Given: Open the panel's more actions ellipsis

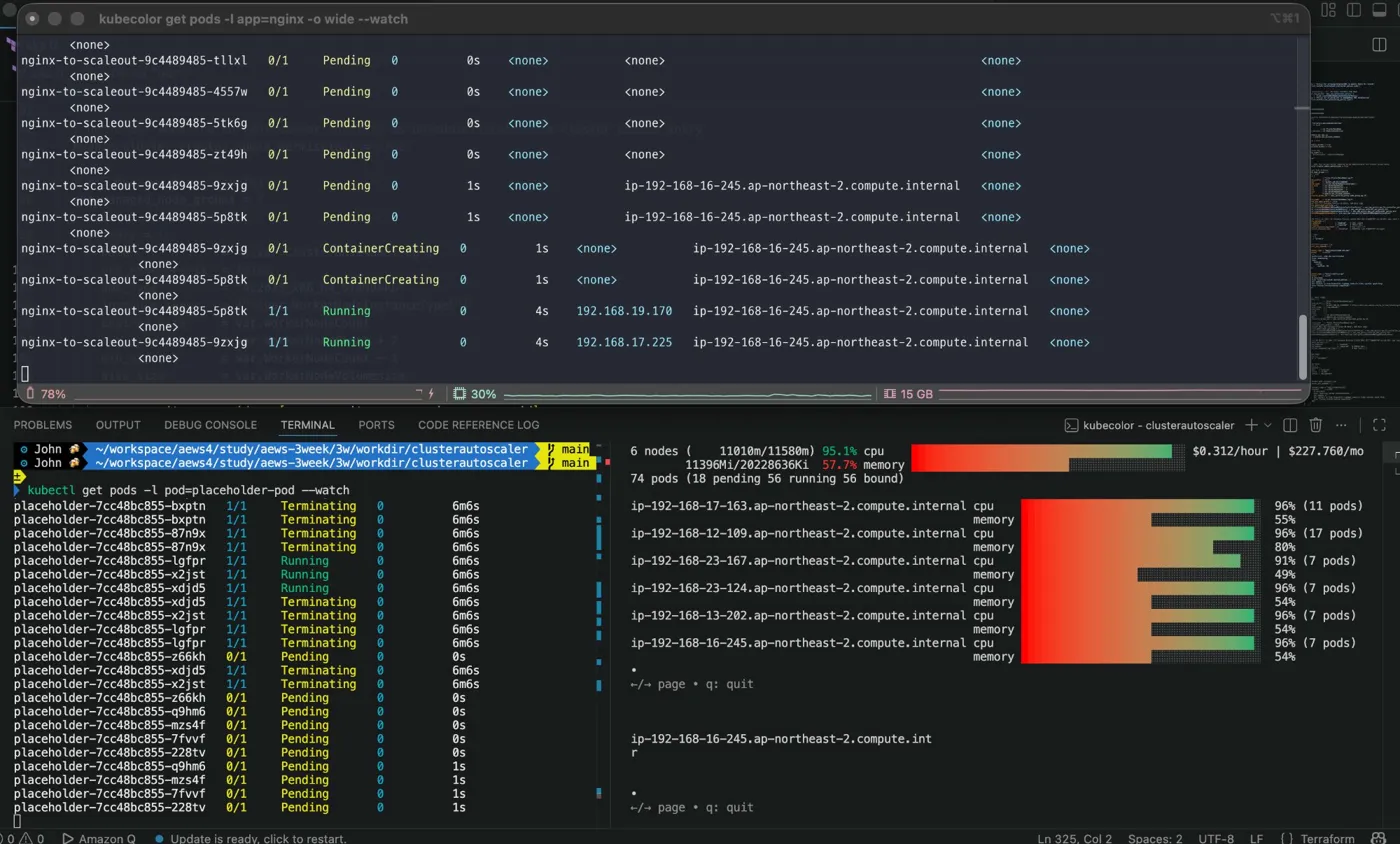Looking at the screenshot, I should (x=1342, y=425).
